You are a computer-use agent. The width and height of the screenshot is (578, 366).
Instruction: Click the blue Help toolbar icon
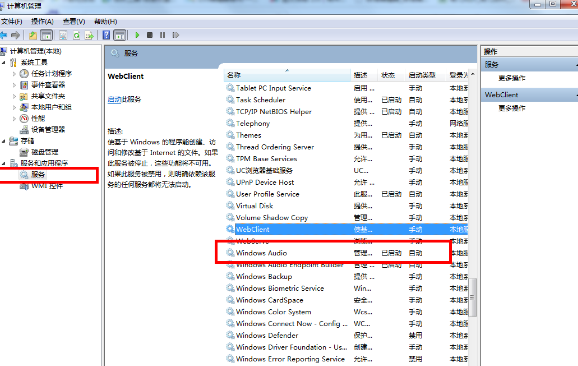pos(106,35)
